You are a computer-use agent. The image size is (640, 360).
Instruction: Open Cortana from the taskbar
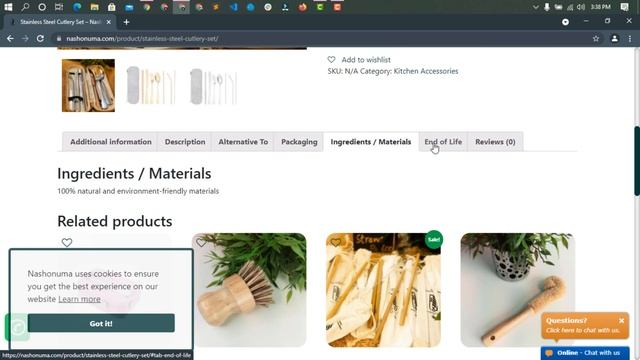[42, 7]
